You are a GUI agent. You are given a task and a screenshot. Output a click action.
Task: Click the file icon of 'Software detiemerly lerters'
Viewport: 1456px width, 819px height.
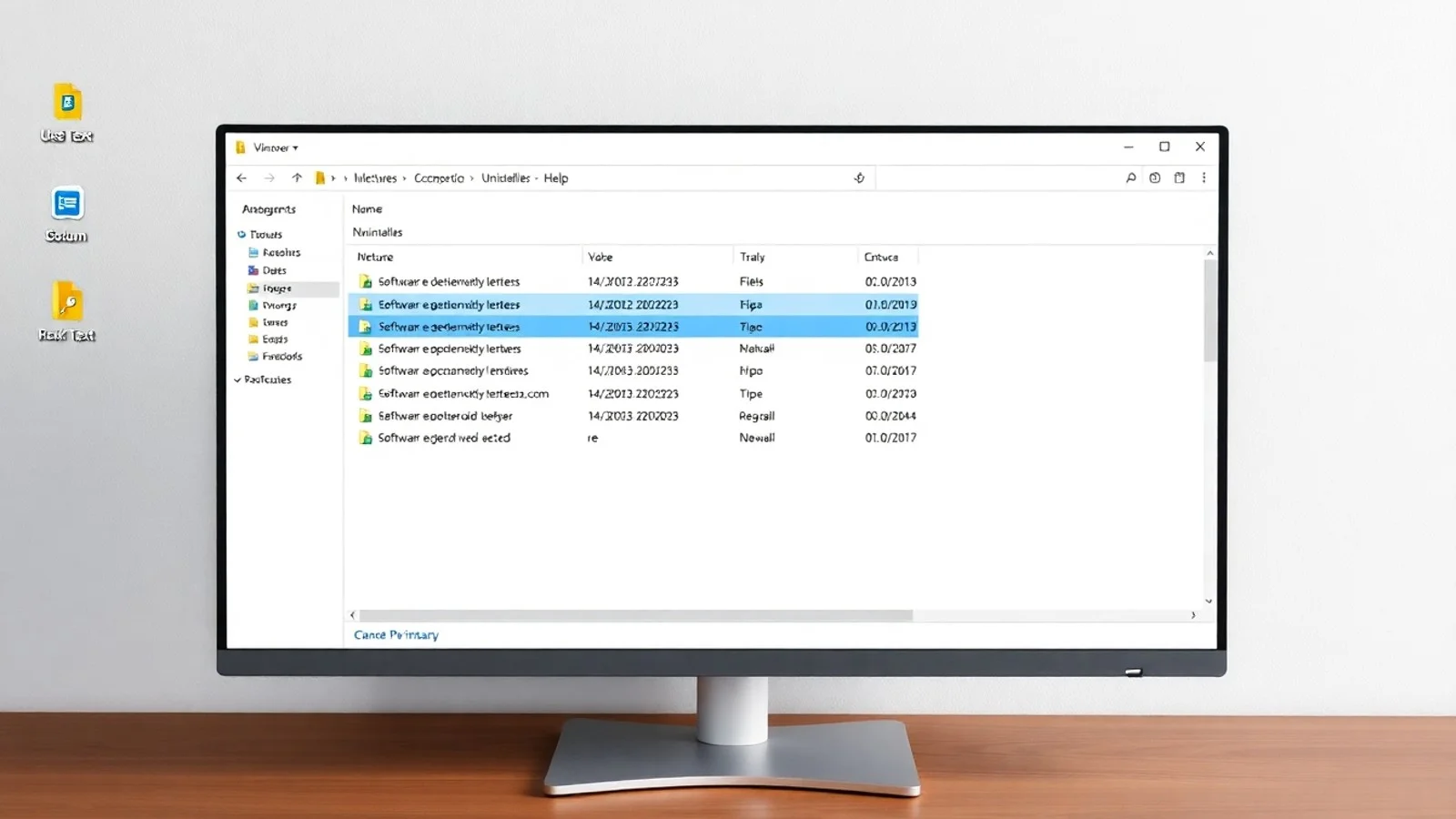coord(366,282)
